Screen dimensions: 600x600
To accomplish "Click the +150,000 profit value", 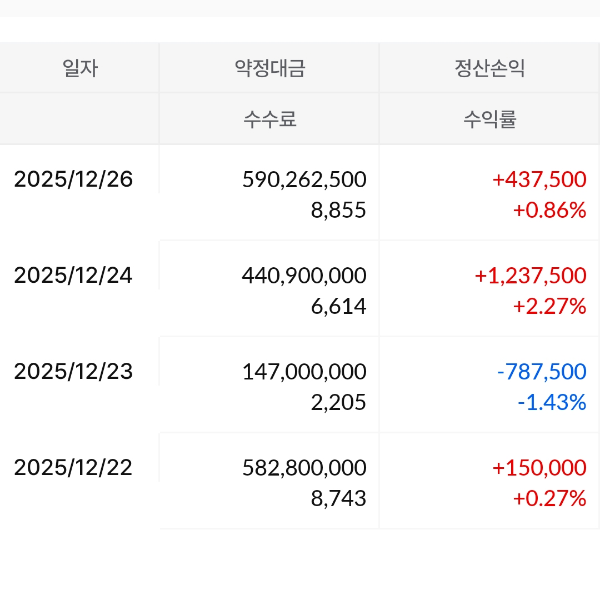I will [539, 467].
